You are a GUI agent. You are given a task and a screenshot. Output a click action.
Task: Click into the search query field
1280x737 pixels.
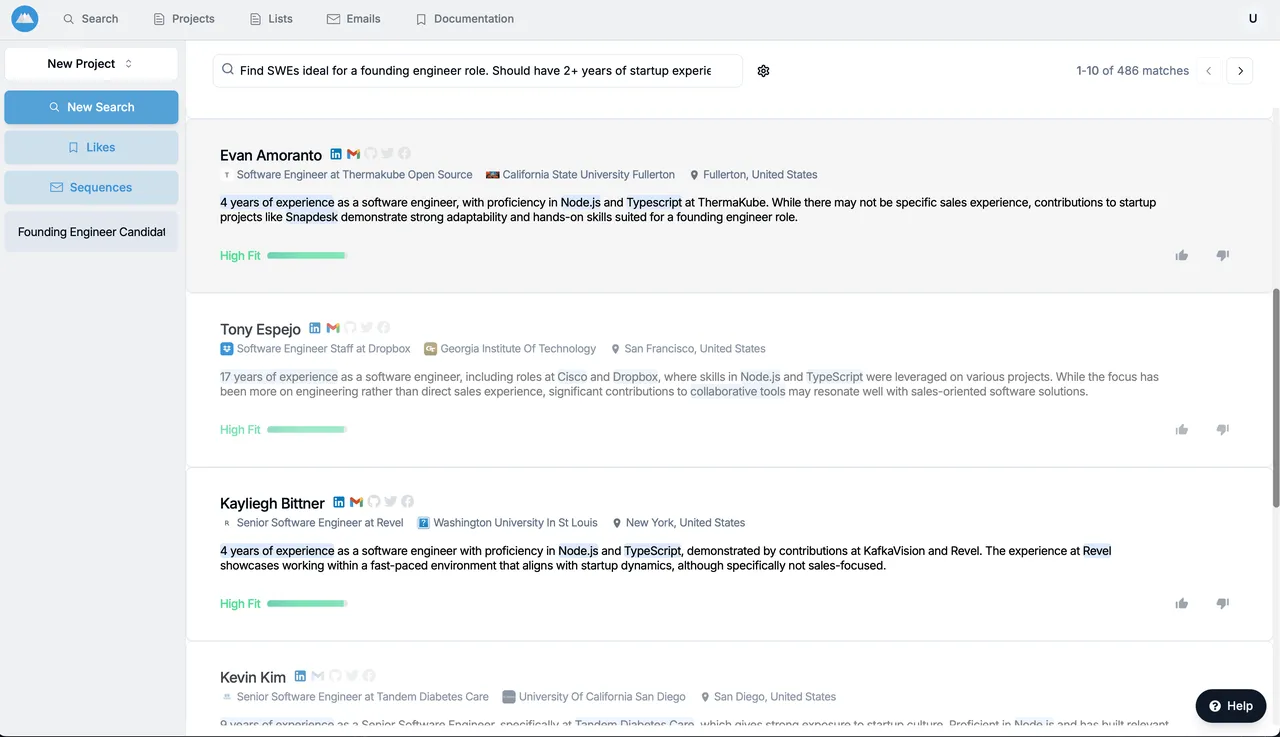(477, 71)
